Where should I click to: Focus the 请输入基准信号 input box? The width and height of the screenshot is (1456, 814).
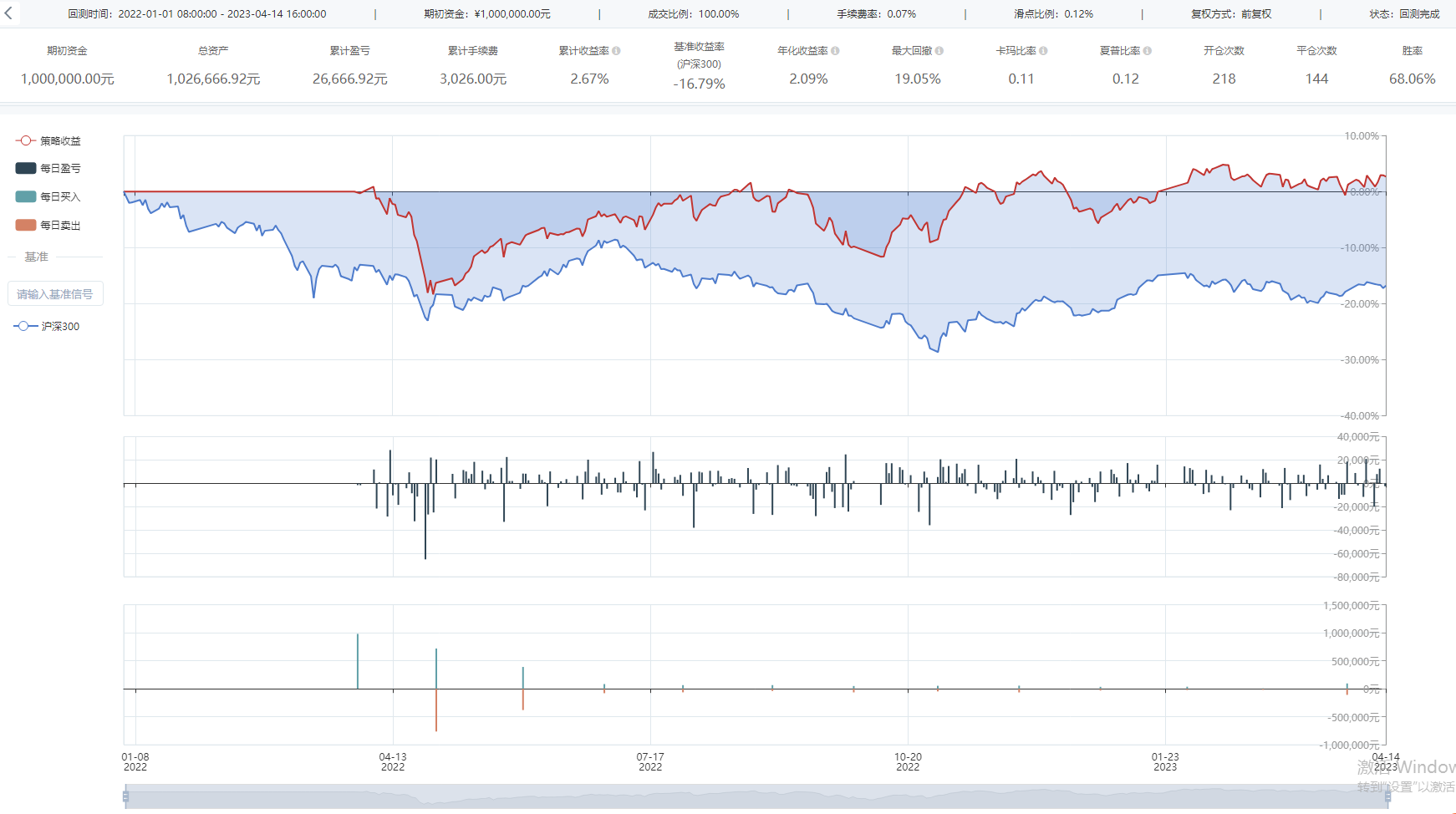[55, 294]
